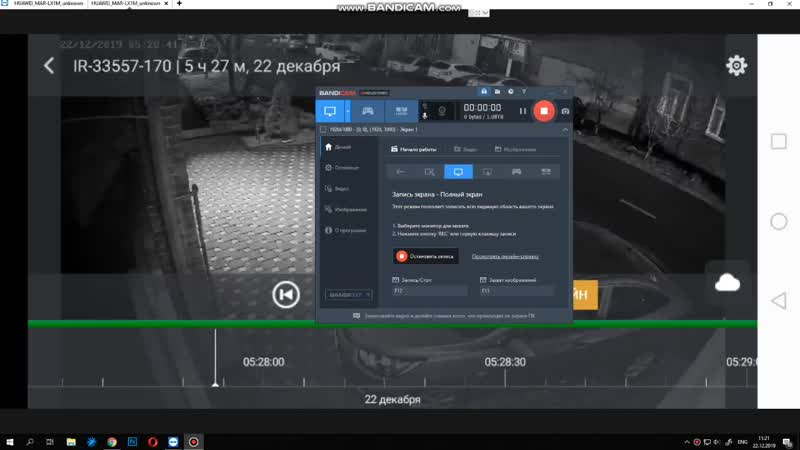The width and height of the screenshot is (800, 450).
Task: Open camera settings gear icon
Action: coord(736,66)
